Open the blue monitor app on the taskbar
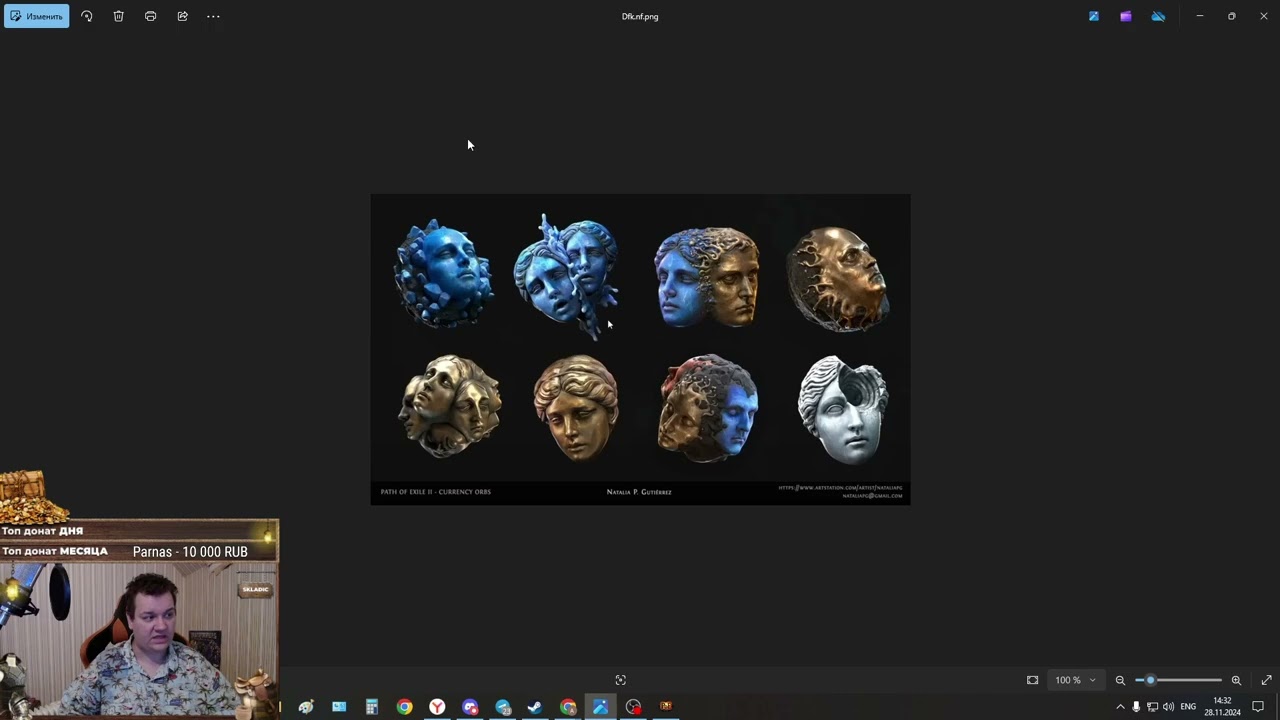Viewport: 1280px width, 720px height. click(x=339, y=707)
